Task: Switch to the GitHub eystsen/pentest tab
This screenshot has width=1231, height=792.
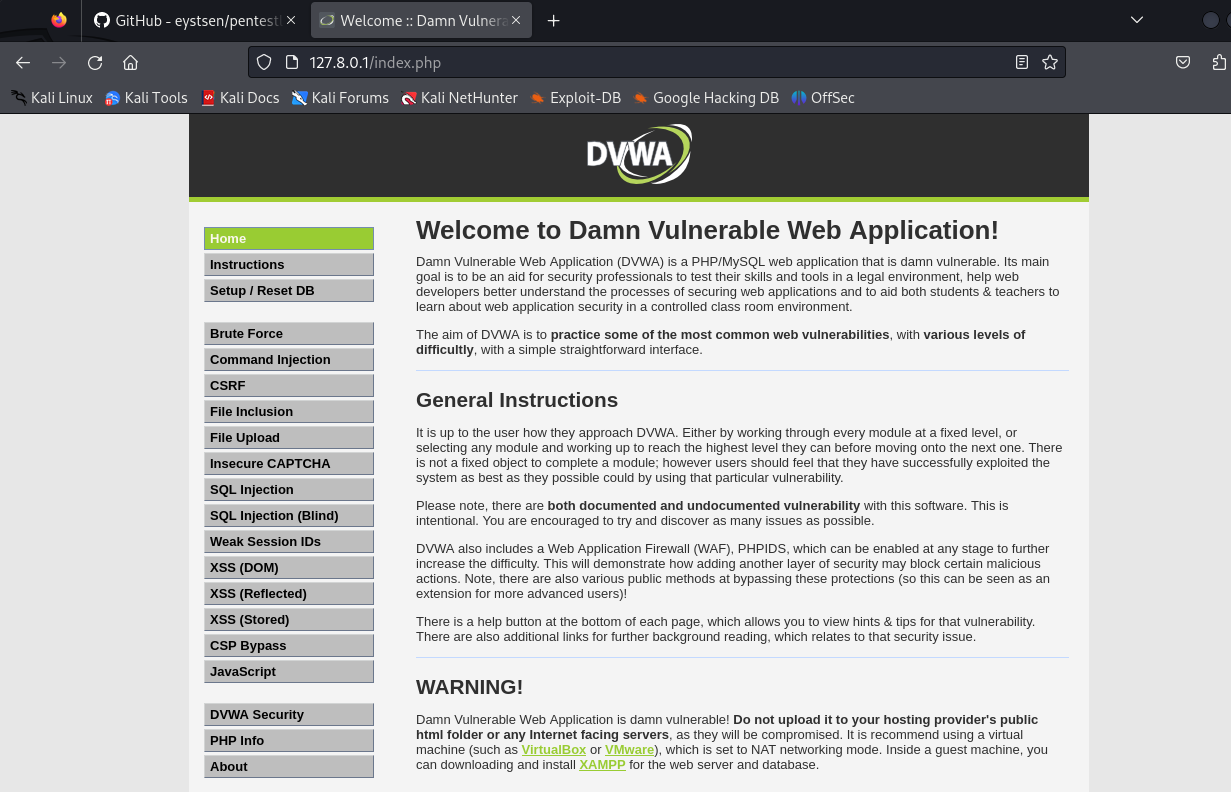Action: 194,20
